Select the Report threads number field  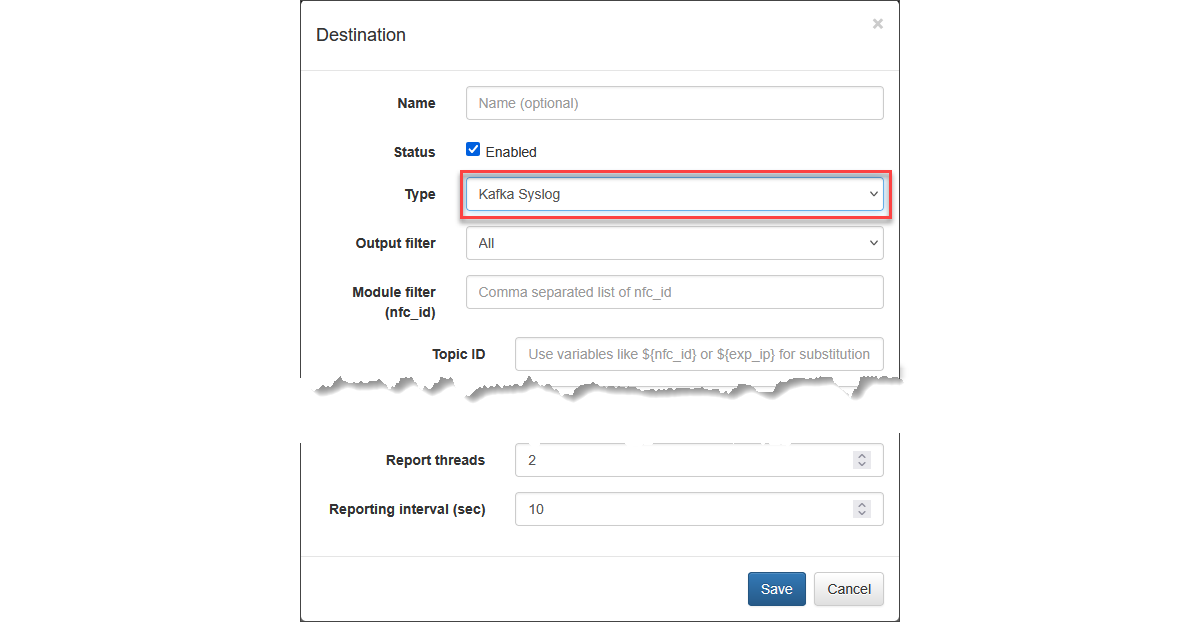point(680,460)
